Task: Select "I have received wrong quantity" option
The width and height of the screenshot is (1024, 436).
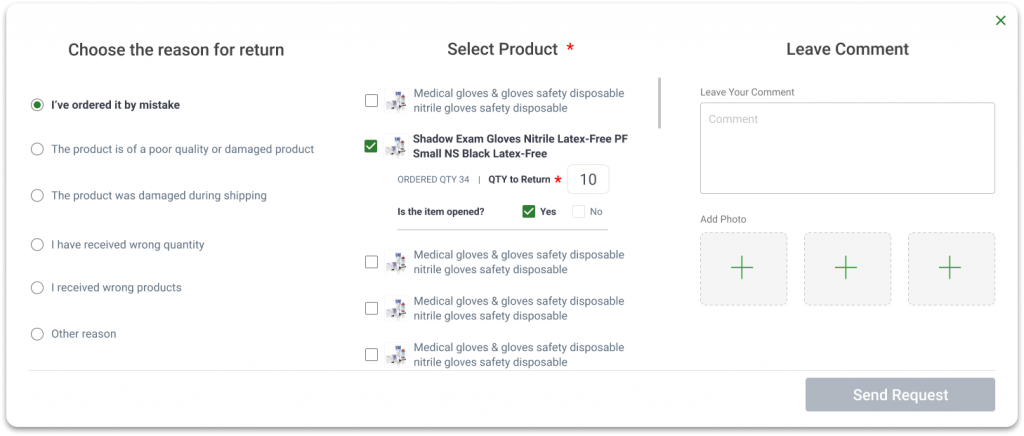Action: point(37,244)
